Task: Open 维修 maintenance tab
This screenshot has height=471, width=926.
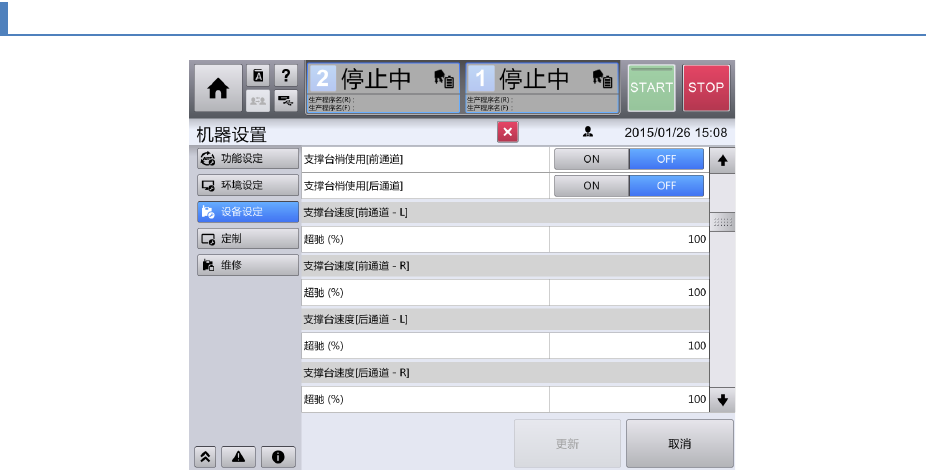Action: tap(248, 266)
